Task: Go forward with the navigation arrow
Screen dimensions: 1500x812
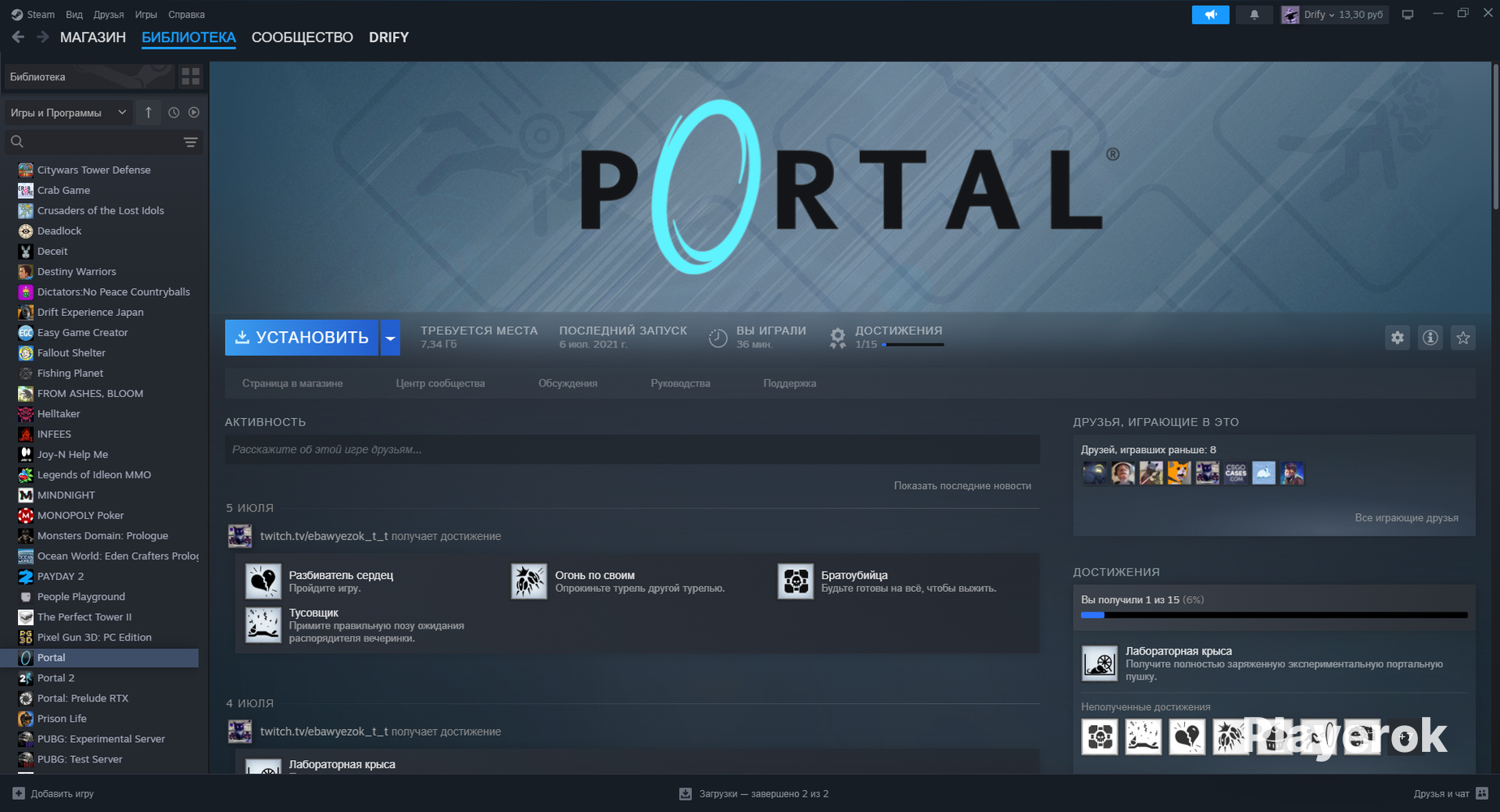Action: point(43,37)
